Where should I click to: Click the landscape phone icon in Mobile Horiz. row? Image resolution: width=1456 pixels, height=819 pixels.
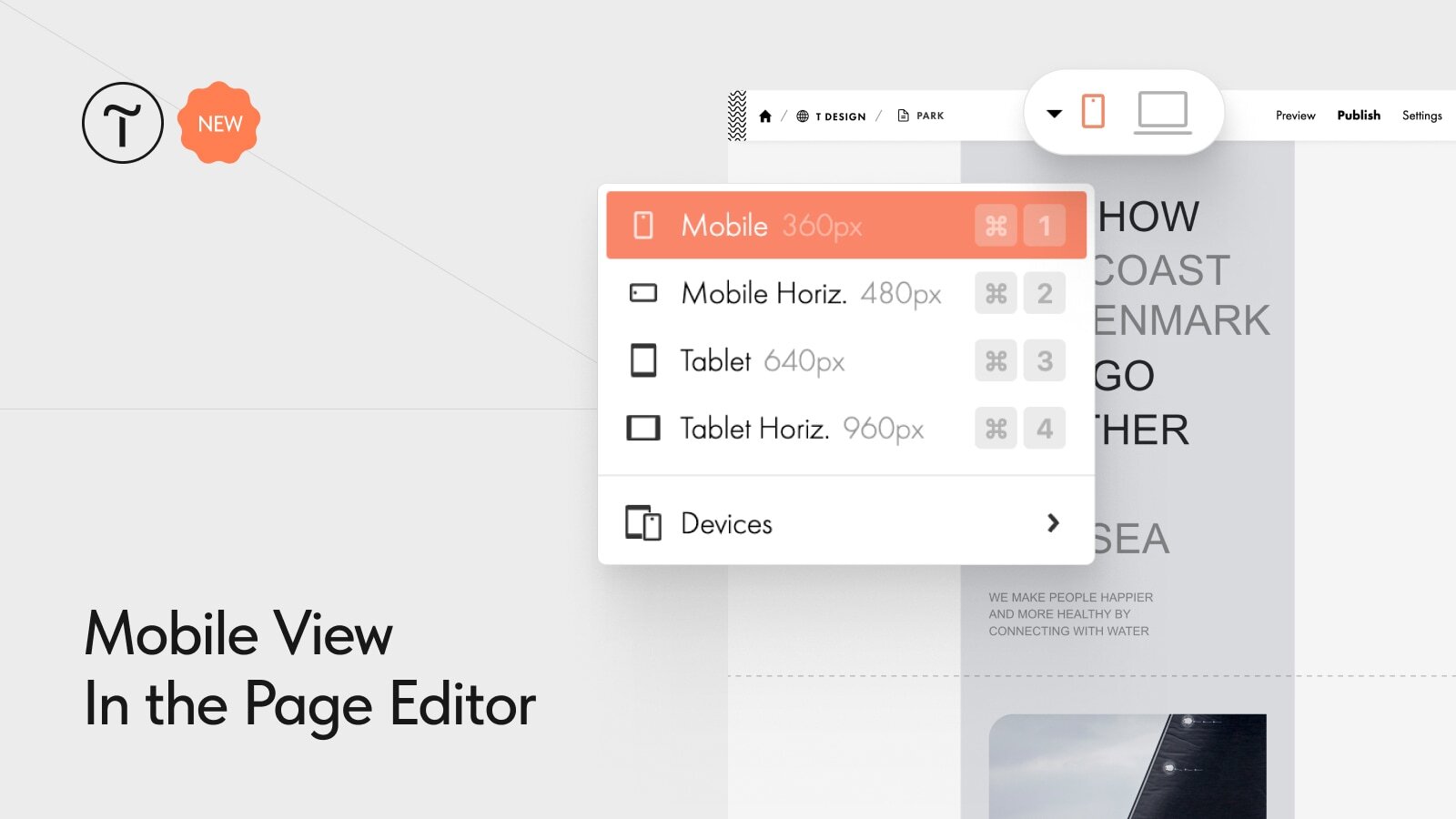643,293
